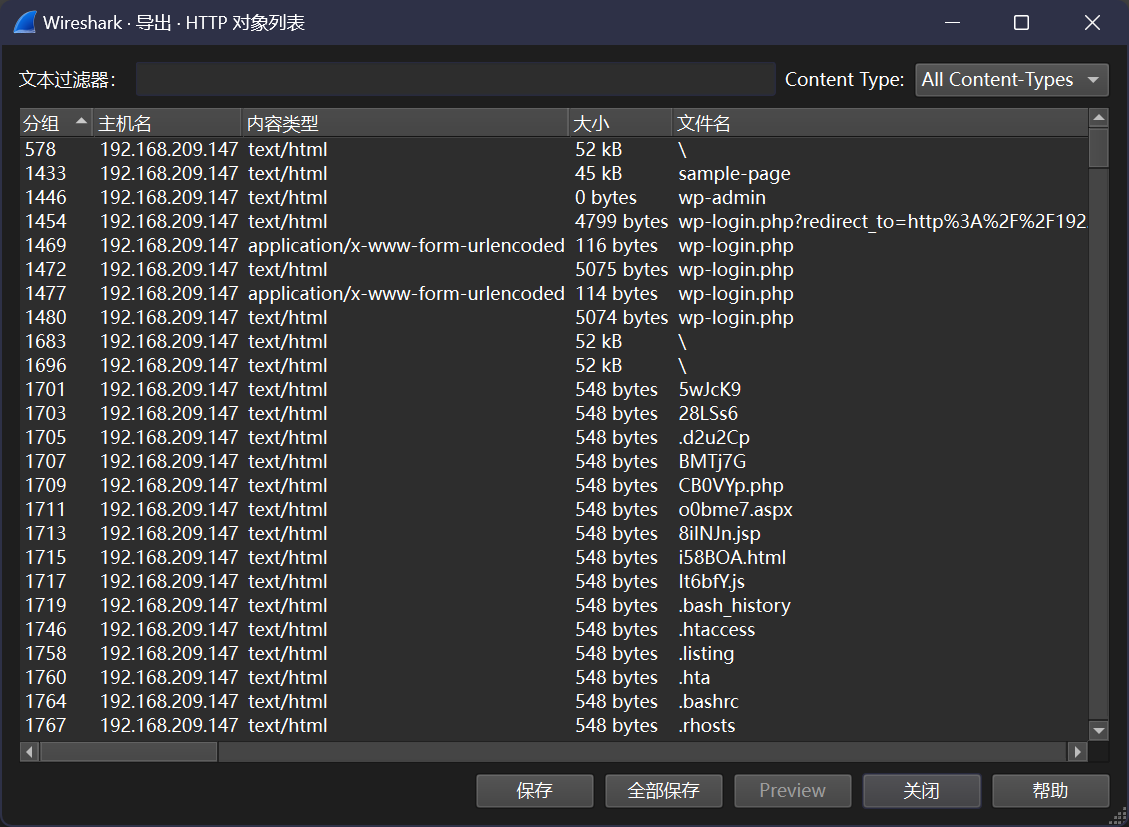This screenshot has width=1129, height=827.
Task: Select the BMTj7G file row
Action: point(554,461)
